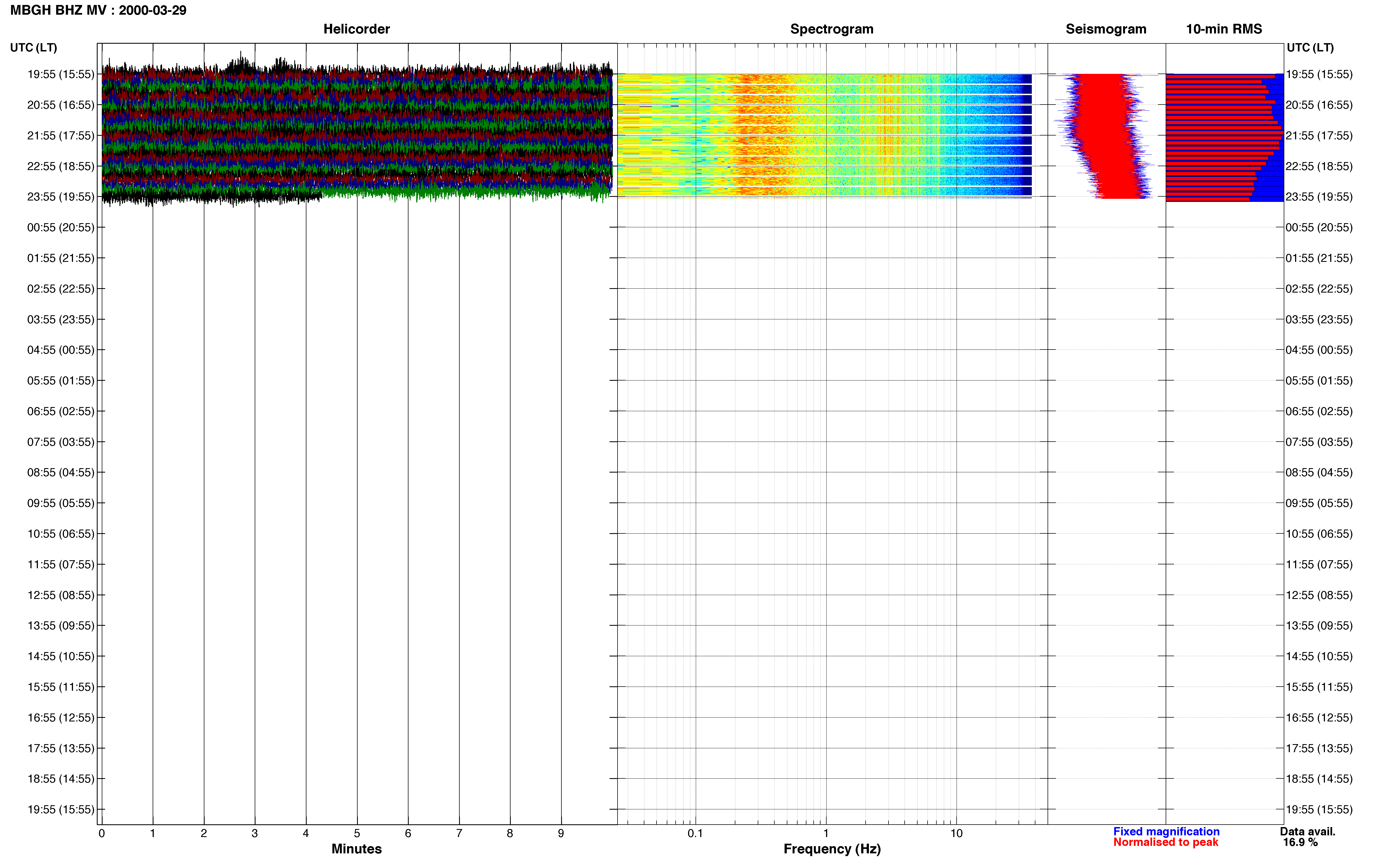Image resolution: width=1388 pixels, height=868 pixels.
Task: Click left time label '08:55 (04:55)'
Action: 61,473
